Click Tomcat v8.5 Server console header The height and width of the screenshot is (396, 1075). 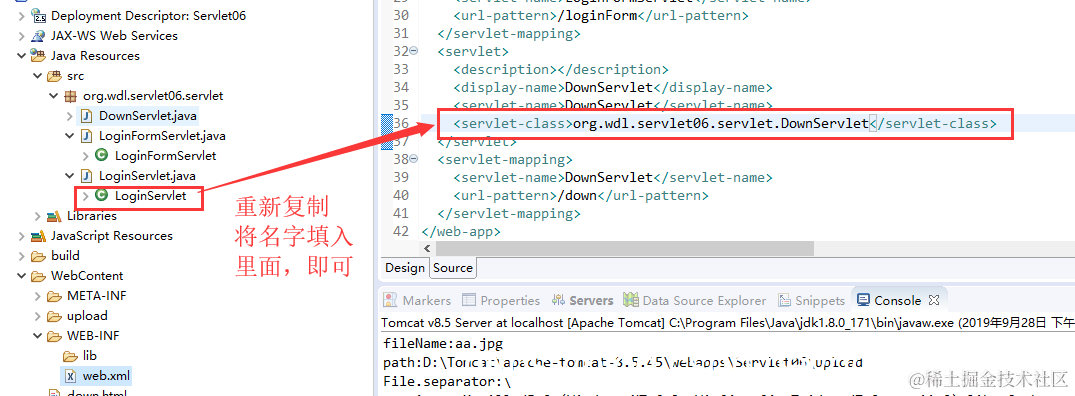coord(727,322)
